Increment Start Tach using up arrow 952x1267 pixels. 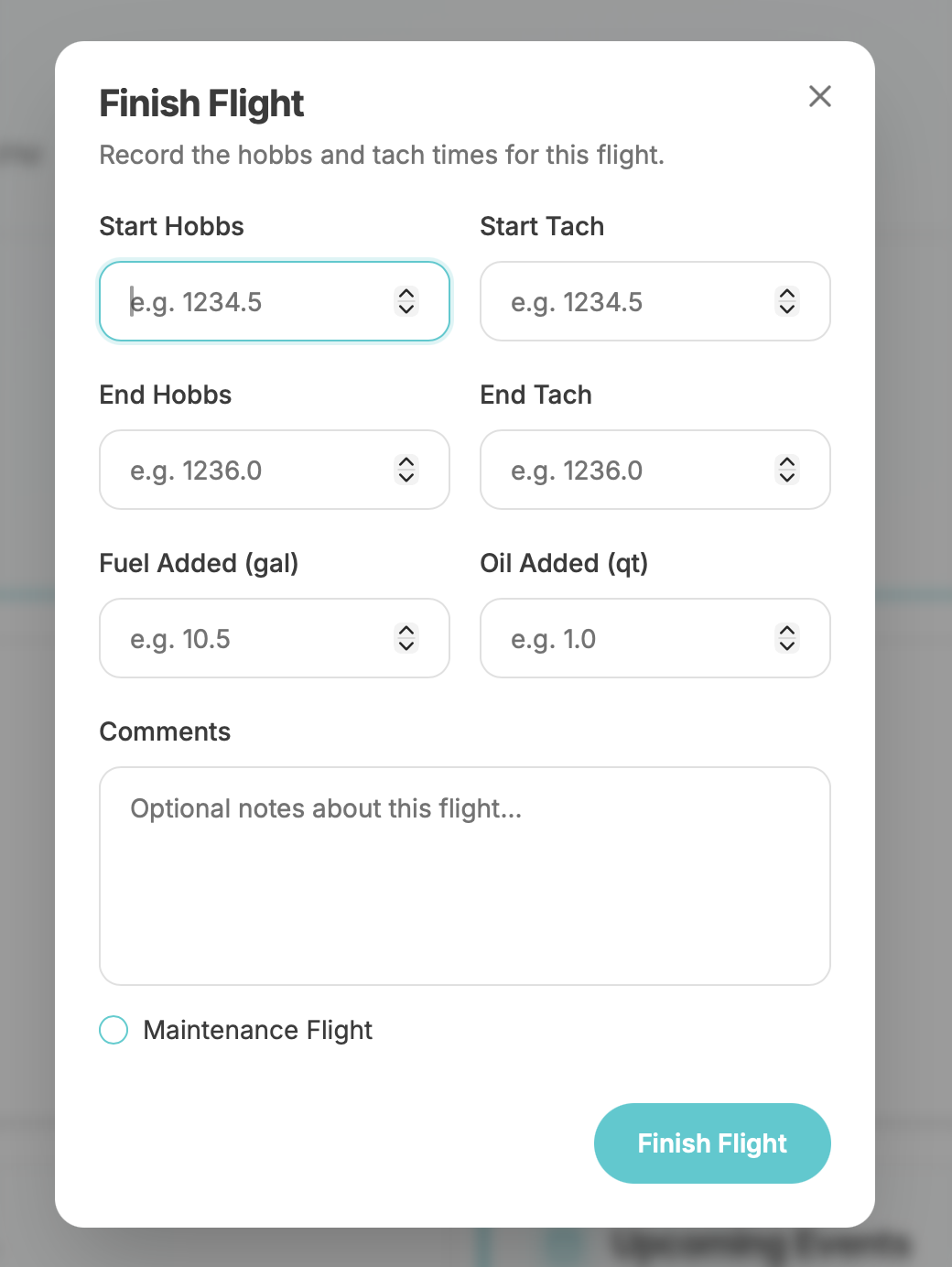[x=787, y=293]
